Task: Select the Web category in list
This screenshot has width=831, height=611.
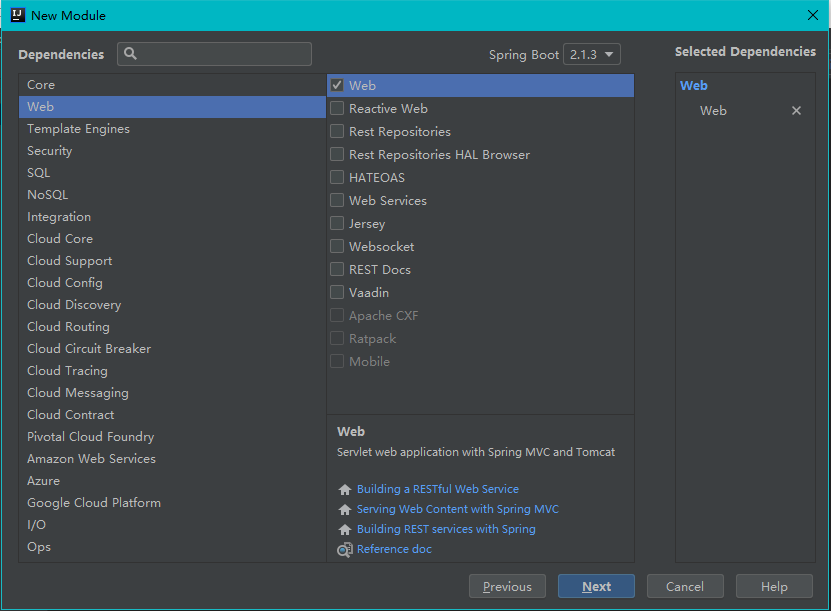Action: point(172,107)
